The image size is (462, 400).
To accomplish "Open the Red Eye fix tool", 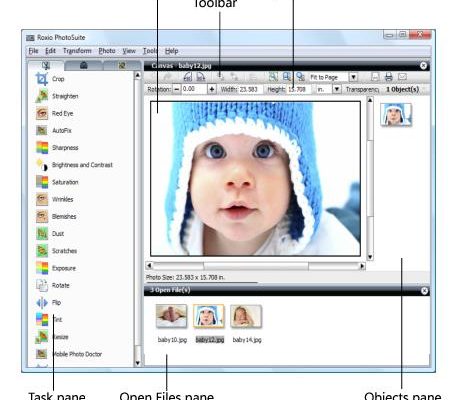I will [x=55, y=113].
